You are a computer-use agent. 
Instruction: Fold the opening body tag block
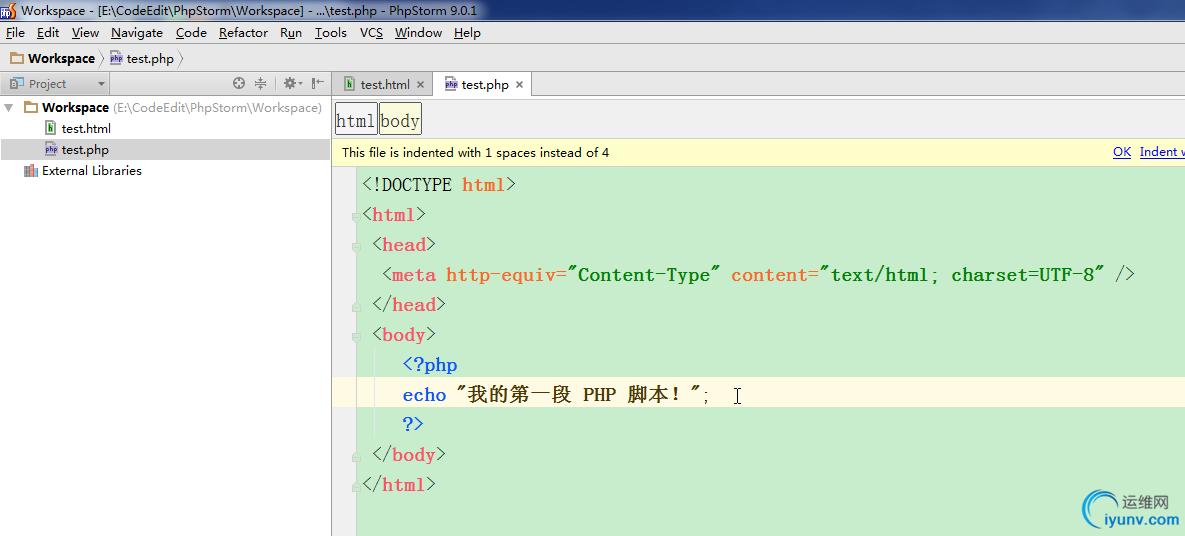point(356,338)
